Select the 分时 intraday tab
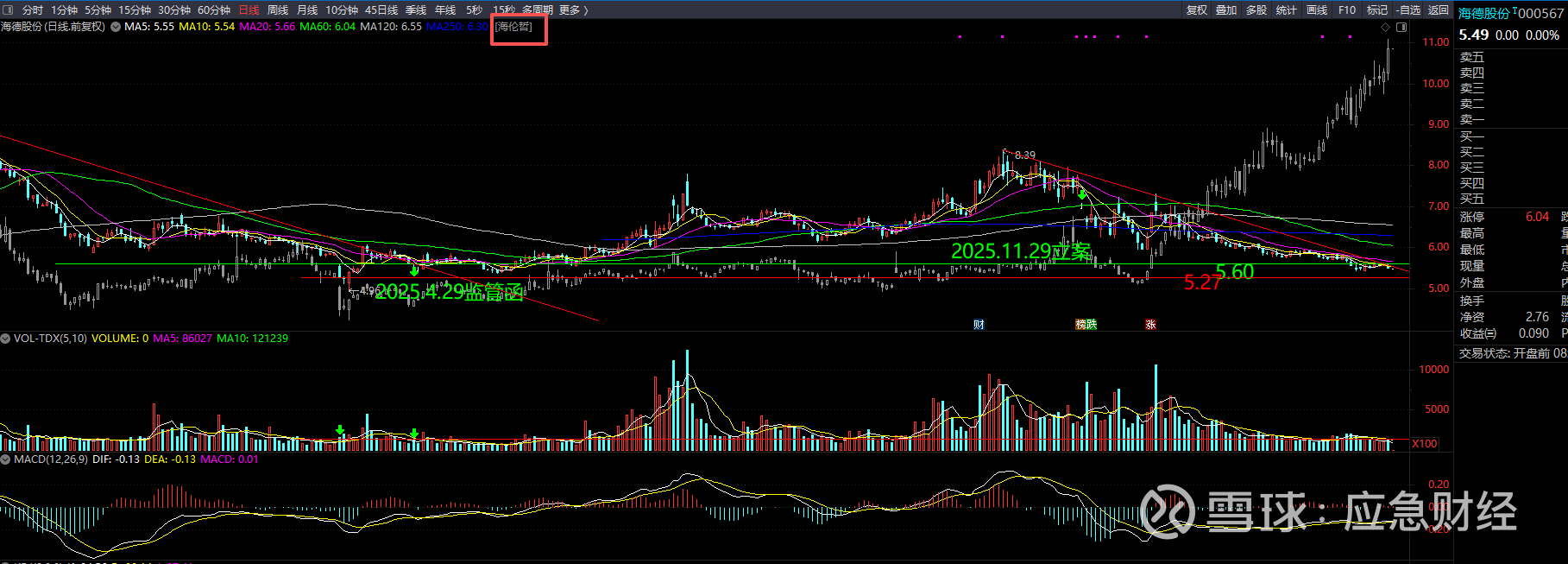Viewport: 1568px width, 564px height. click(32, 10)
